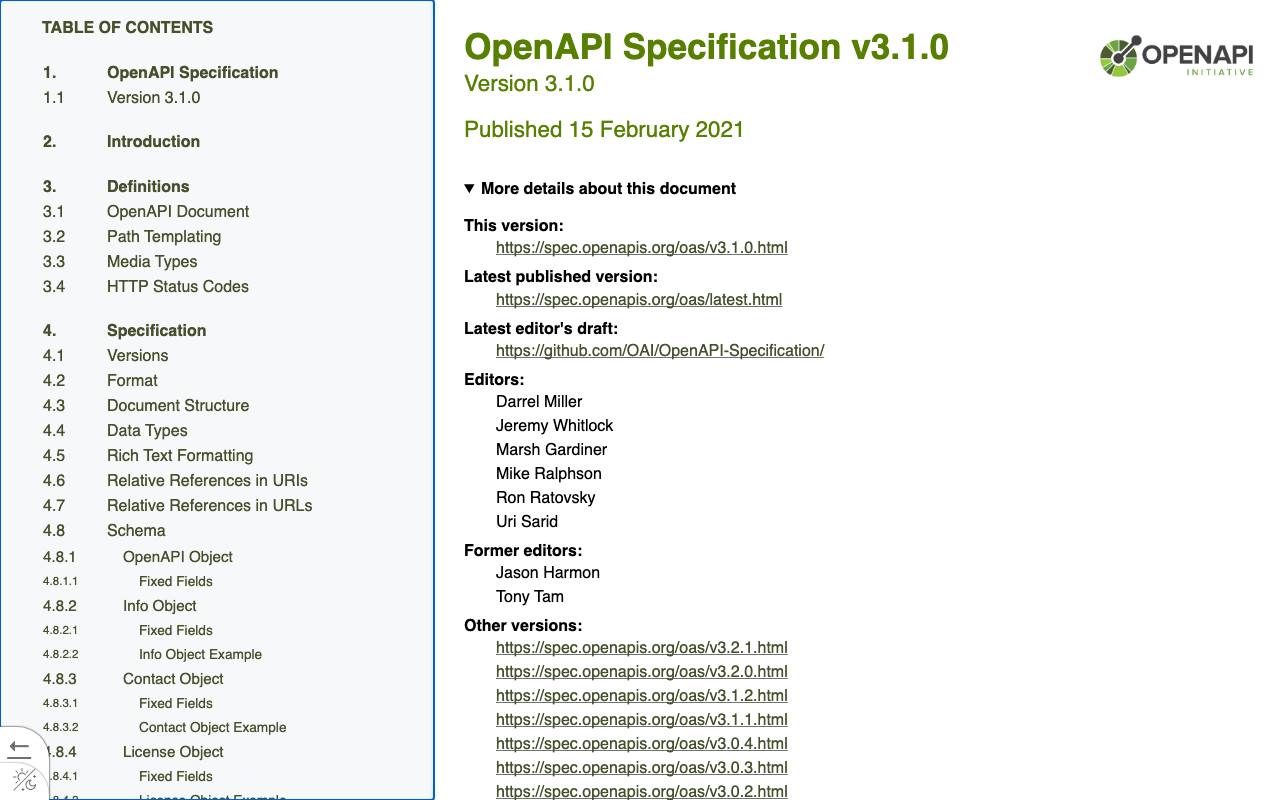Screen dimensions: 1280x800
Task: Select section 4.8.2 Info Object
Action: pyautogui.click(x=120, y=605)
